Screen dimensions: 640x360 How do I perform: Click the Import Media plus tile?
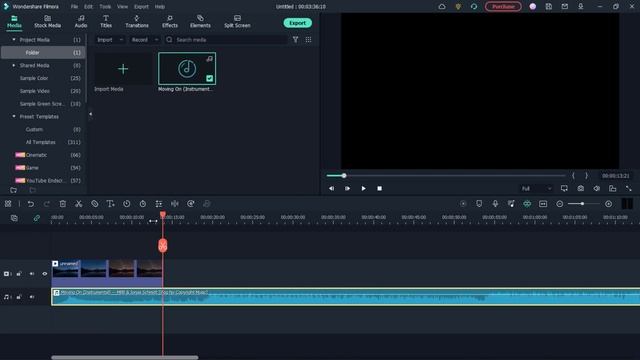click(123, 69)
